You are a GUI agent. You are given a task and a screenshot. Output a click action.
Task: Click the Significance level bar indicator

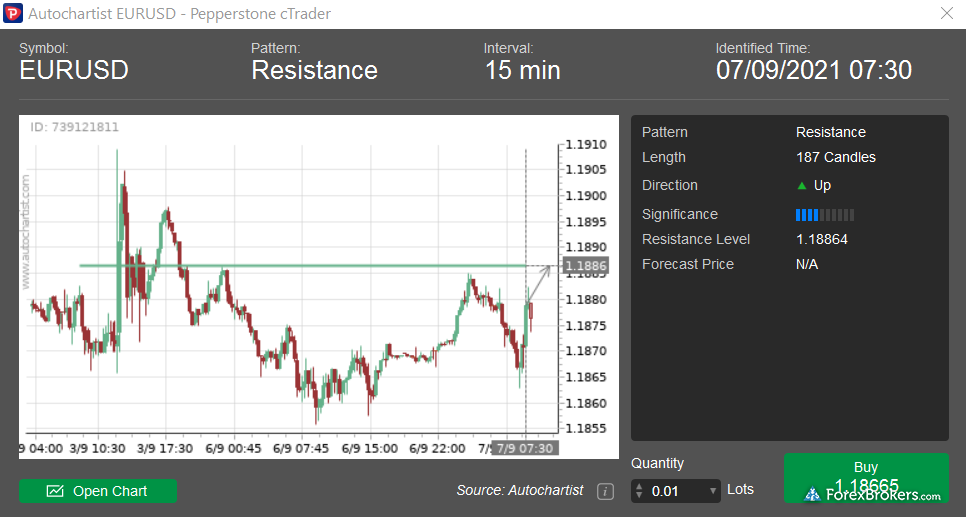point(824,215)
